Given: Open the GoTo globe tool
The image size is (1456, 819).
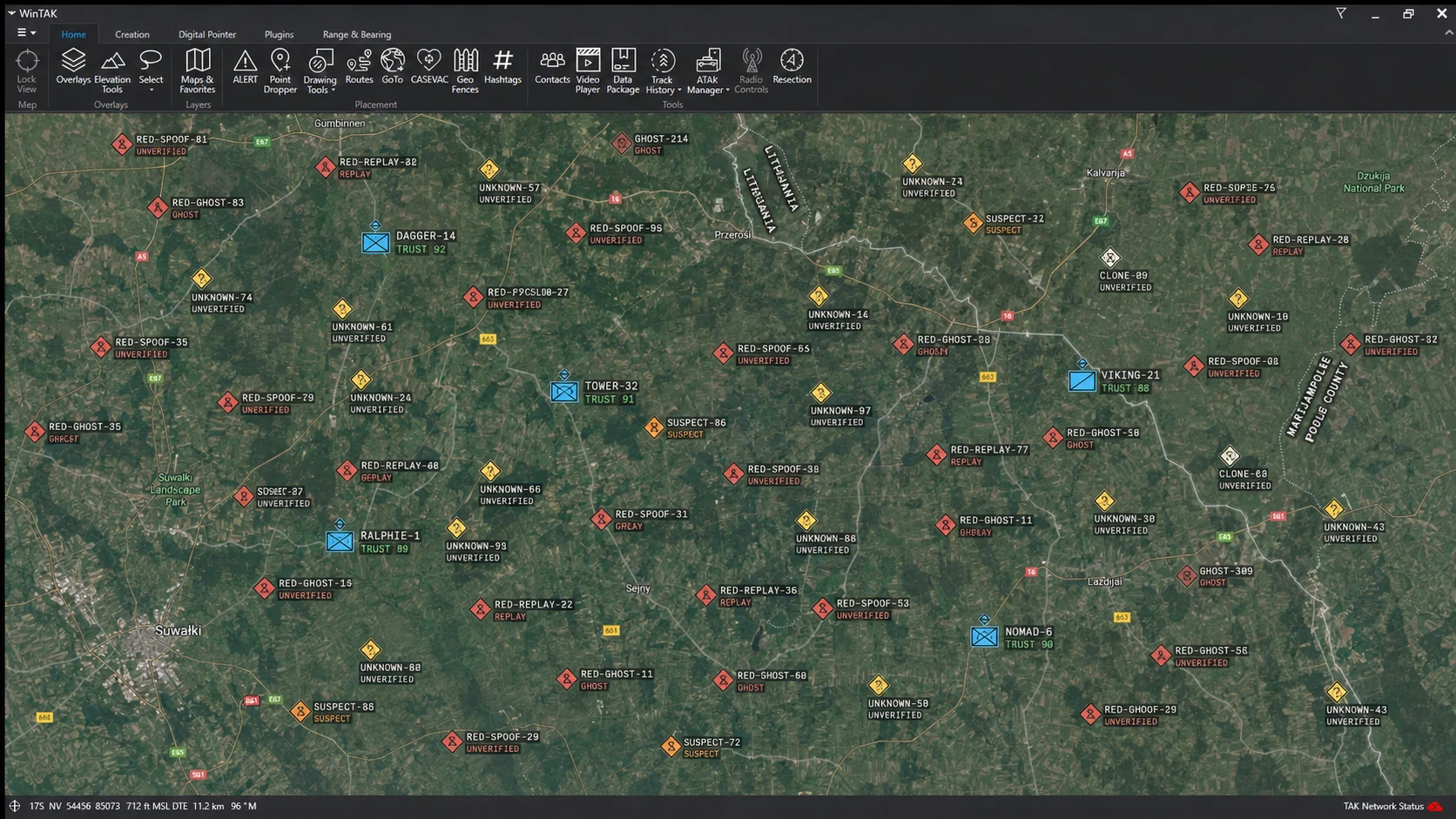Looking at the screenshot, I should [393, 67].
